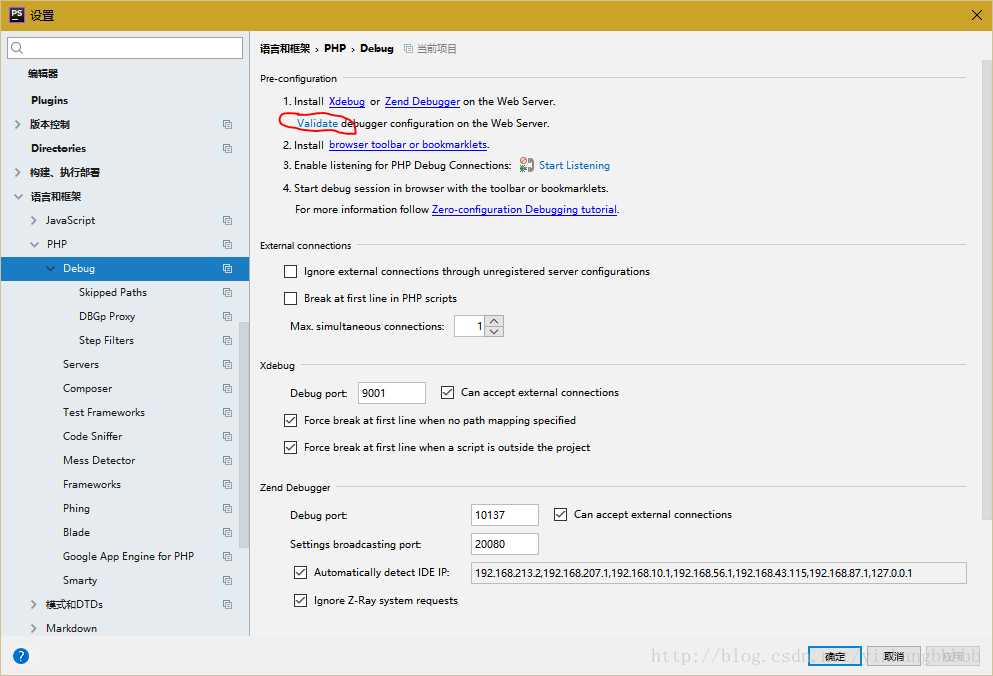Image resolution: width=993 pixels, height=676 pixels.
Task: Click the project-level icon beside Phing
Action: pos(227,508)
